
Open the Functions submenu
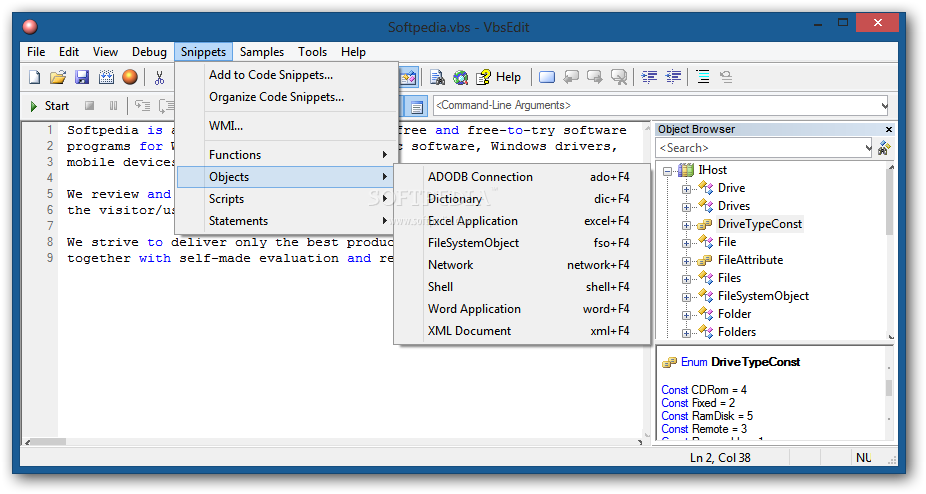[x=286, y=155]
